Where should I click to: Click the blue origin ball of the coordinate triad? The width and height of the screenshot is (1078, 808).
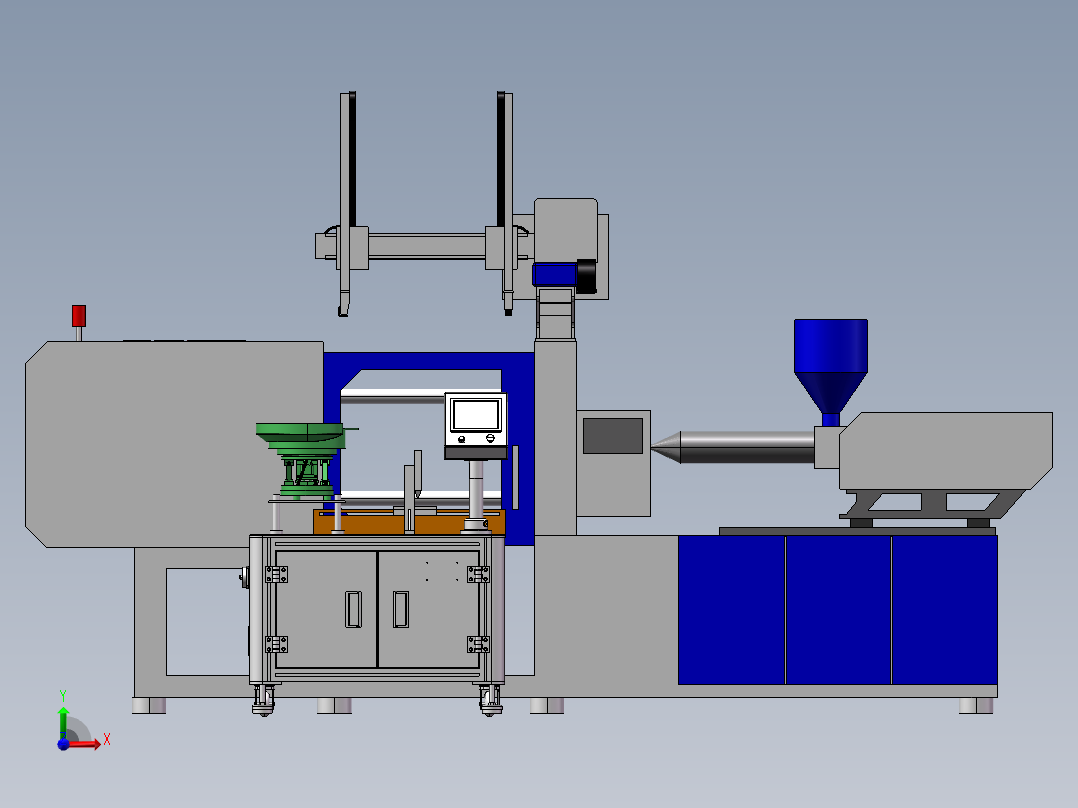click(x=63, y=744)
